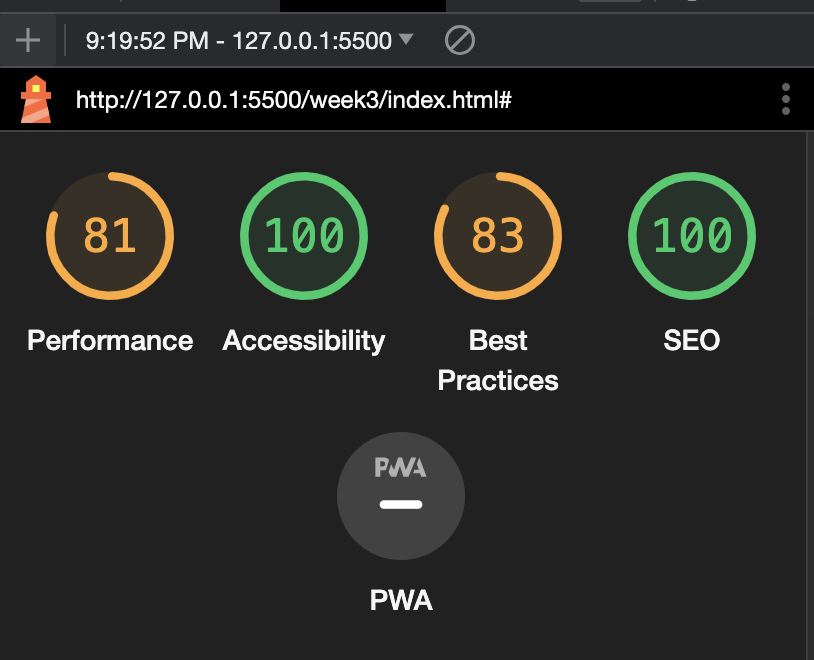Open the three-dot Lighthouse tools menu

[x=786, y=99]
